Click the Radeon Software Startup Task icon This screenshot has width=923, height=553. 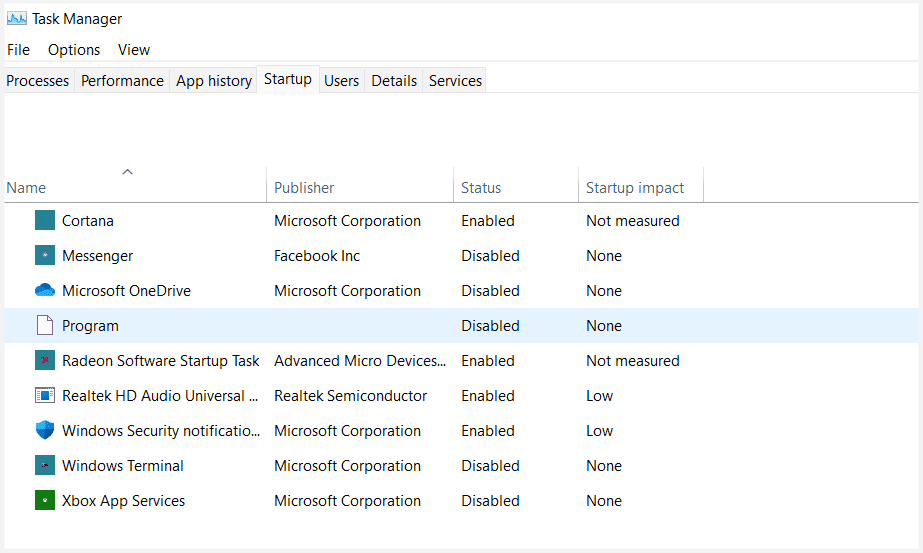[45, 360]
